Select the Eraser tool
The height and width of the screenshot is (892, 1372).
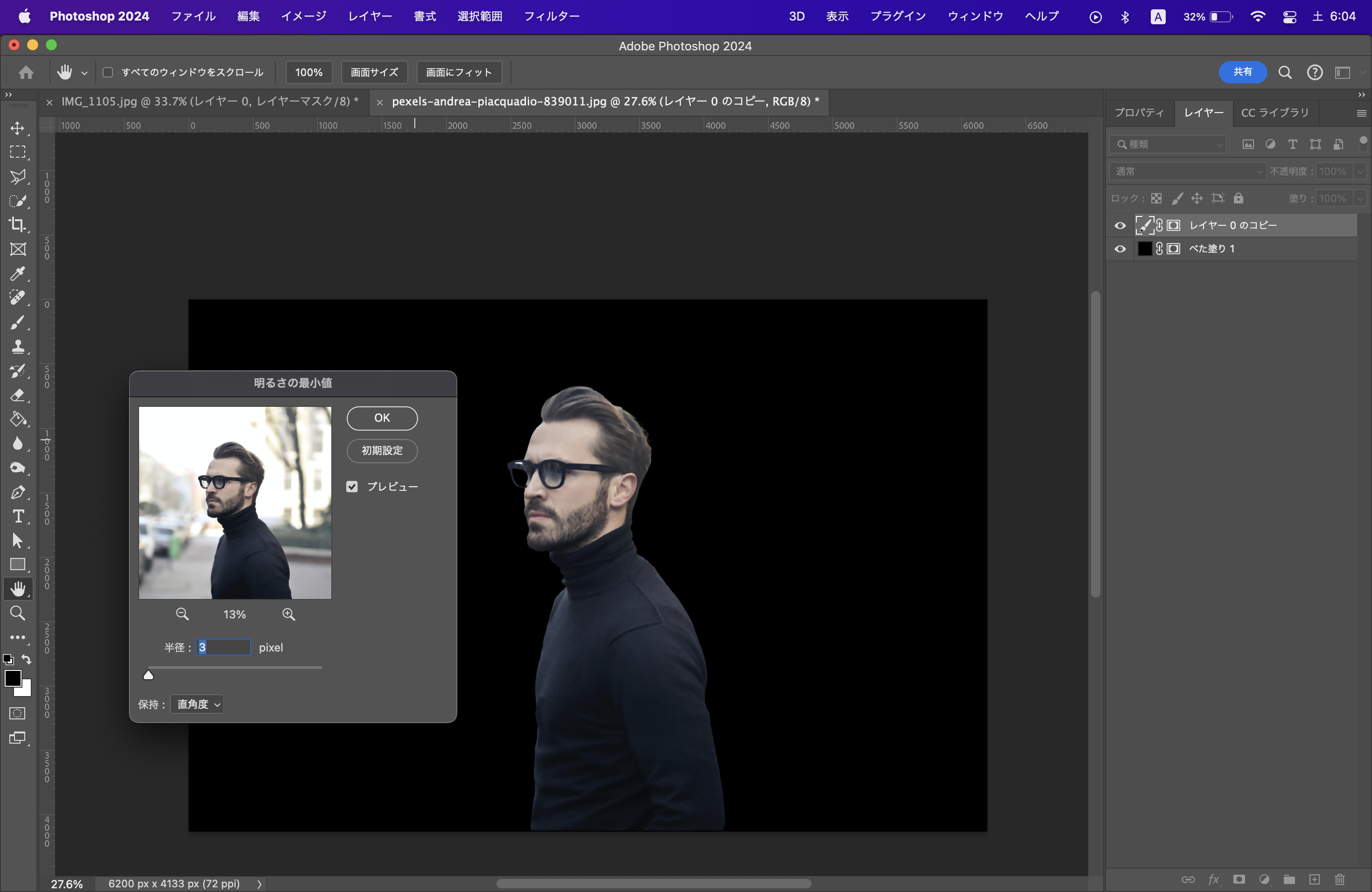(17, 395)
